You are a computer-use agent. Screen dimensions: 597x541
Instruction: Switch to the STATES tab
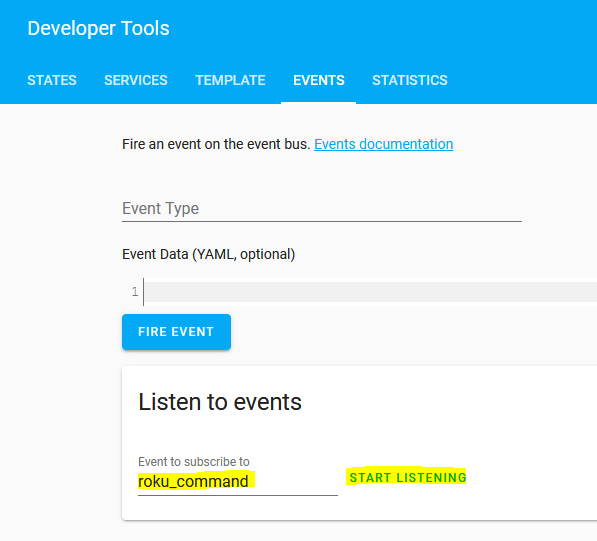pyautogui.click(x=52, y=80)
